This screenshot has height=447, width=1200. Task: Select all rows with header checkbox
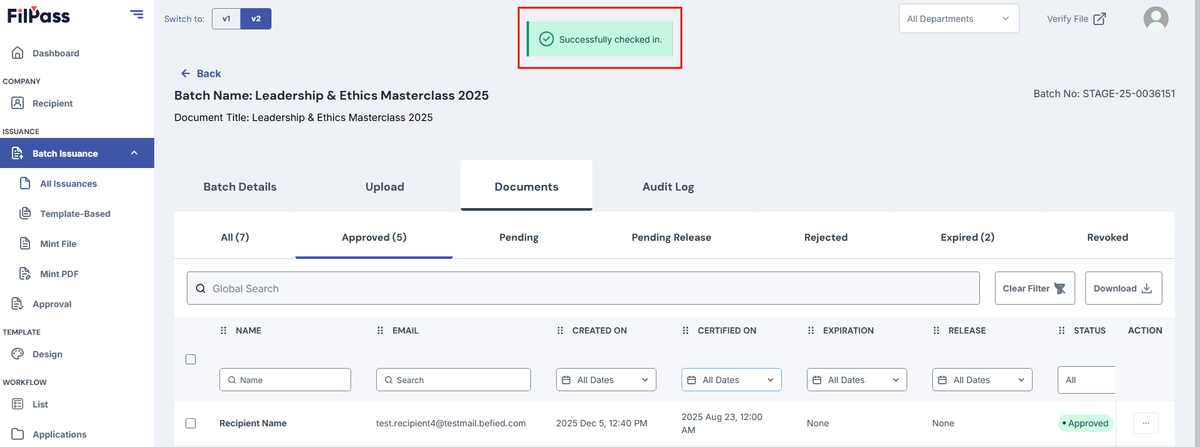pyautogui.click(x=191, y=359)
